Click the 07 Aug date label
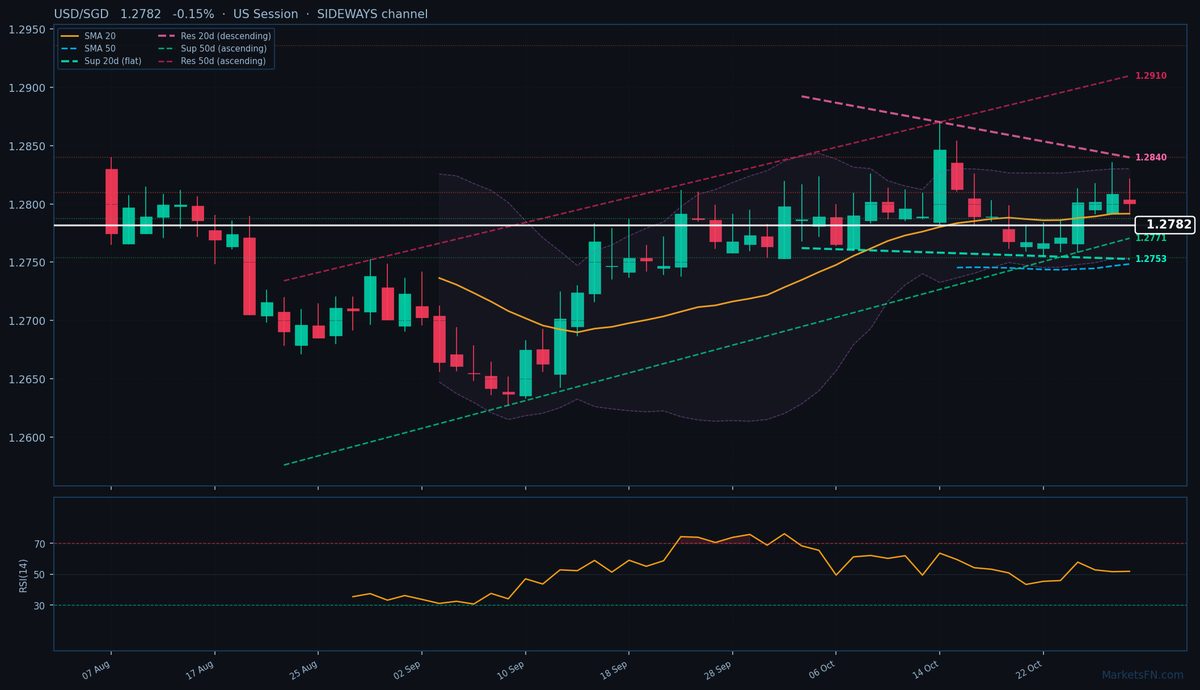The height and width of the screenshot is (690, 1200). (96, 668)
